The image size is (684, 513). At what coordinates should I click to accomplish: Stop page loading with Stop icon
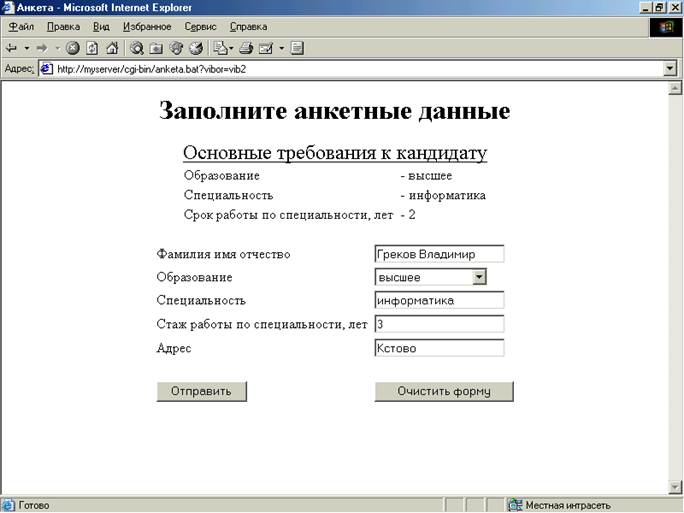[73, 48]
